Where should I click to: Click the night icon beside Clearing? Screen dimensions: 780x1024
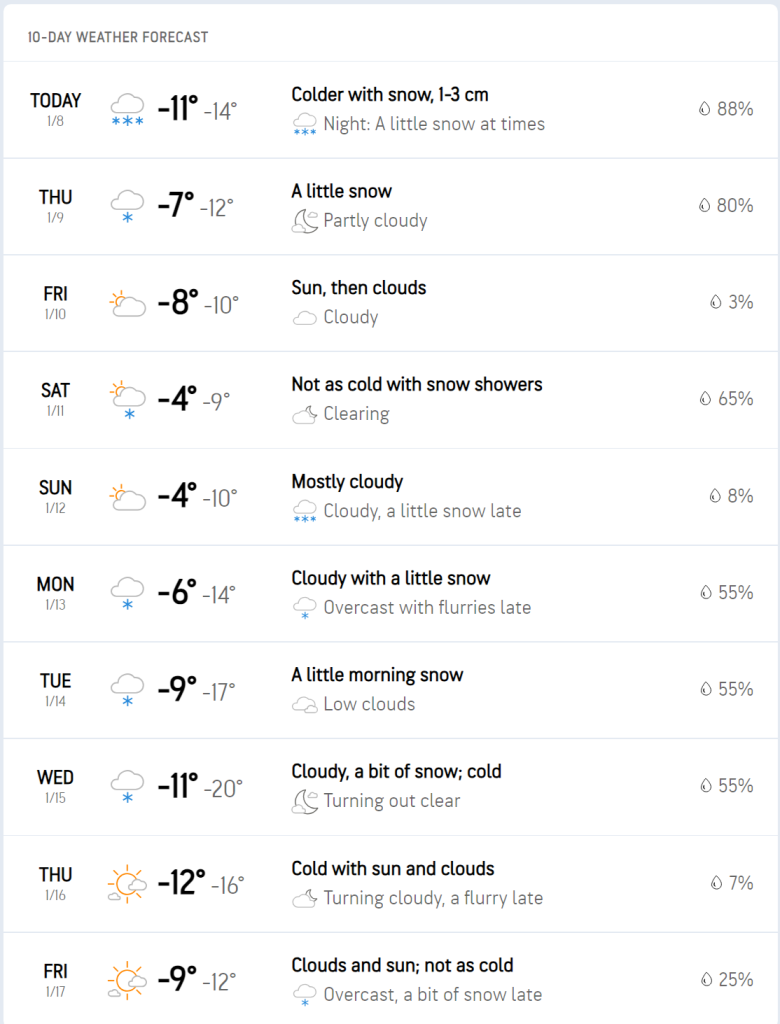304,414
